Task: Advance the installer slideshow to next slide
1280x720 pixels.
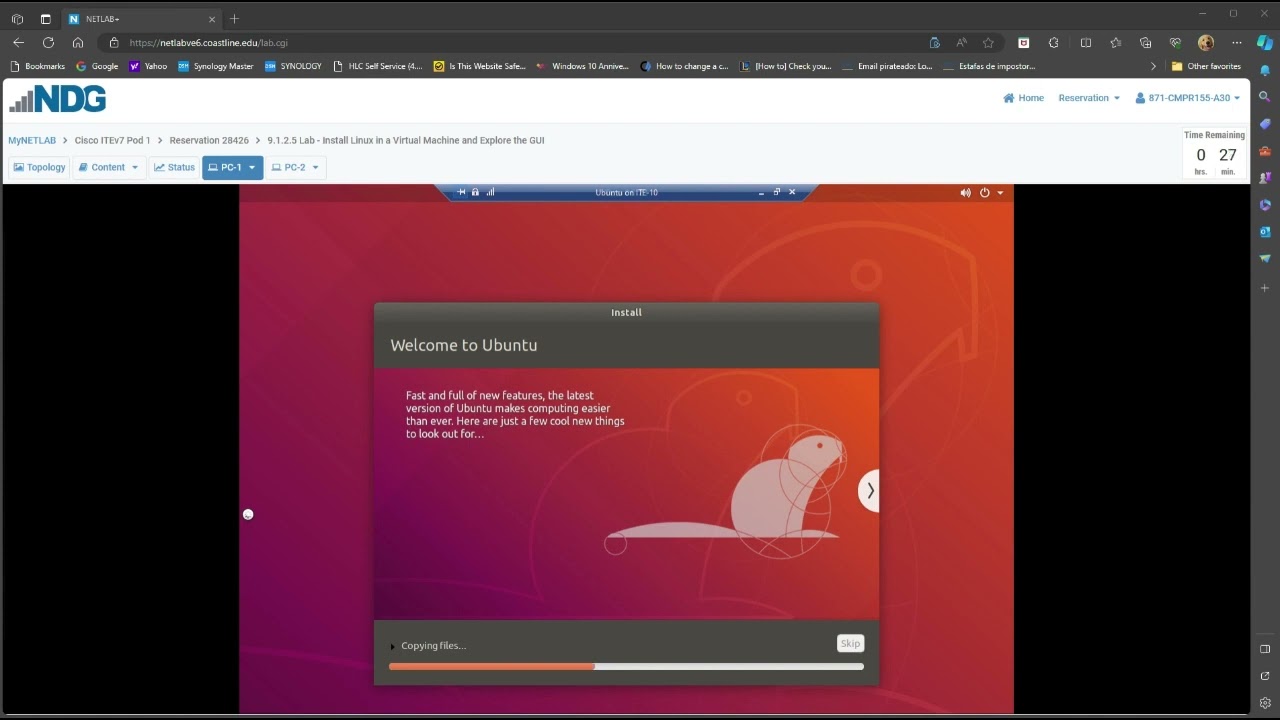Action: click(x=870, y=490)
